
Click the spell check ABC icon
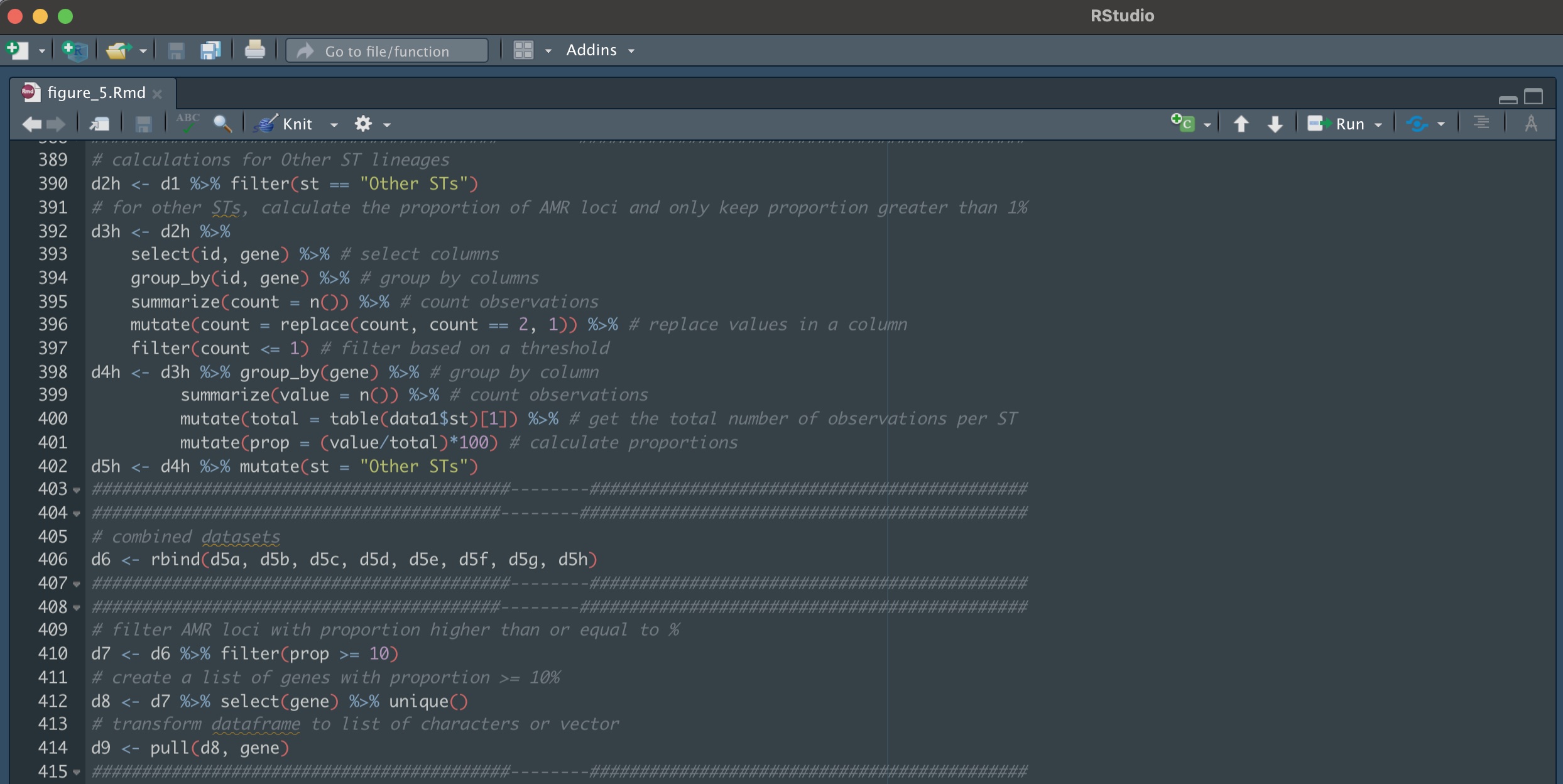(187, 123)
